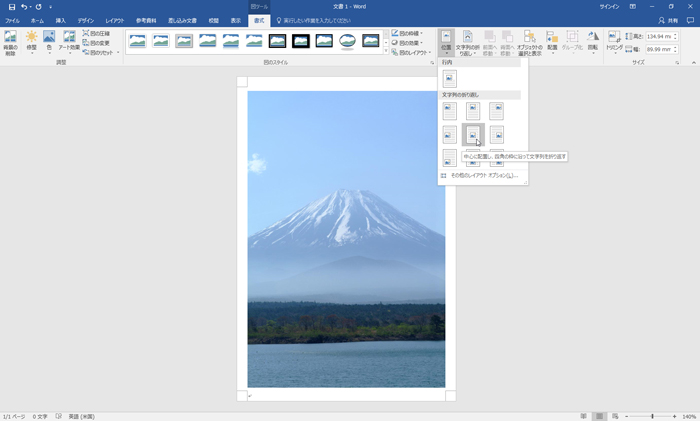Pick the top-left text wrap position option
Screen dimensions: 700x421
coord(449,110)
